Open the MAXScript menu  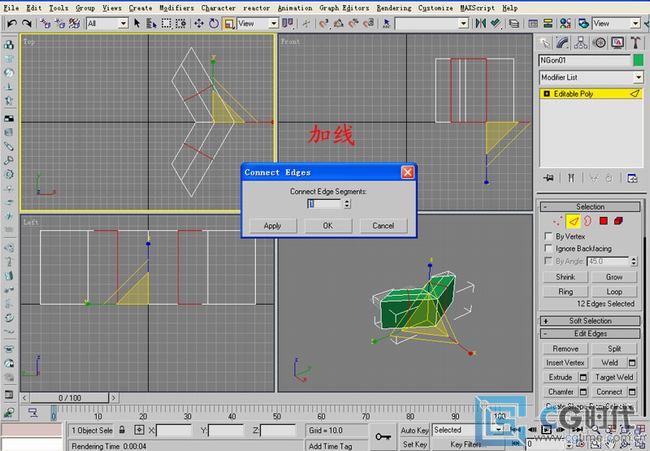[477, 8]
